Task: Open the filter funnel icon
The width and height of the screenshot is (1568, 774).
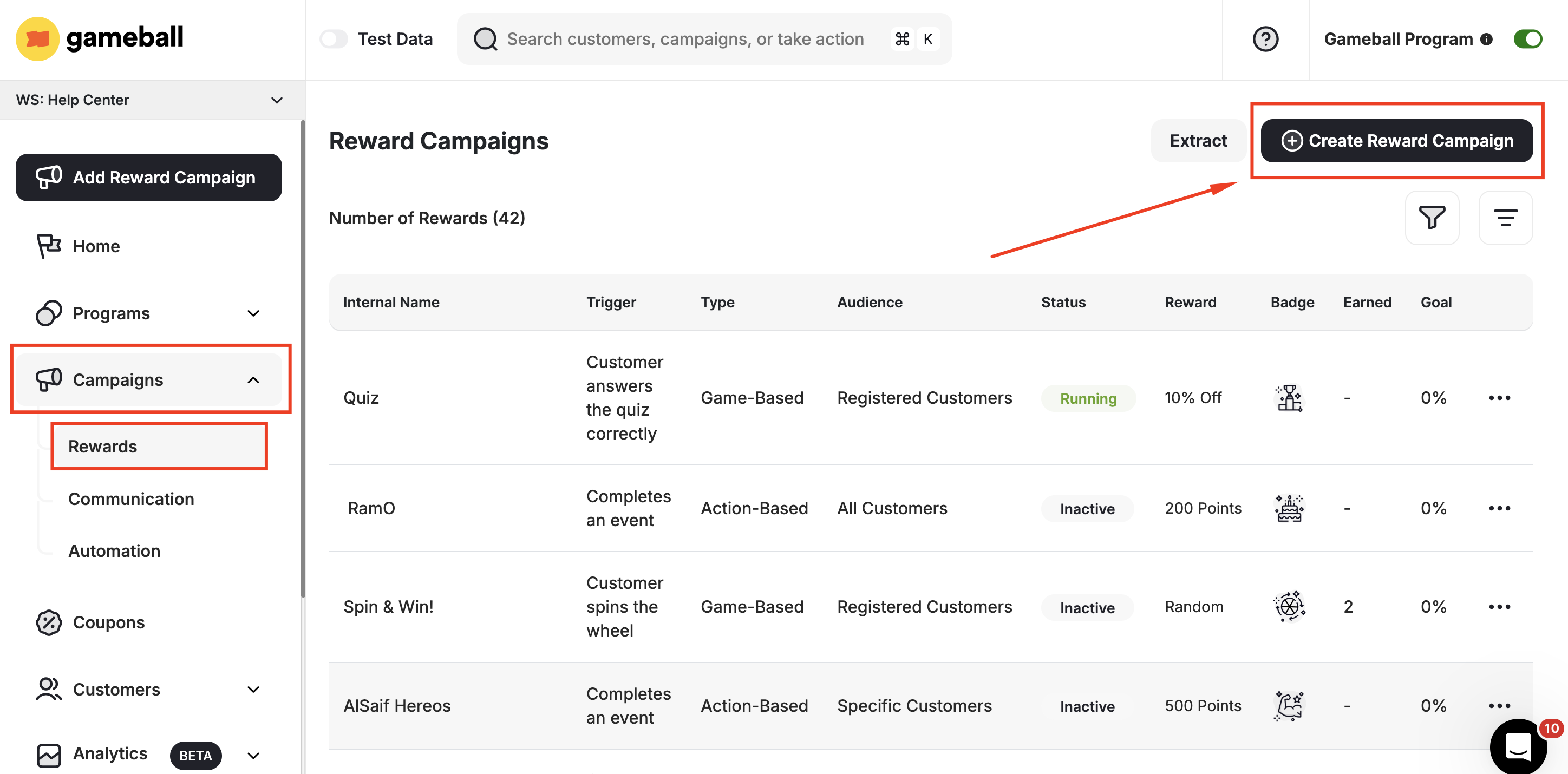Action: pos(1431,217)
